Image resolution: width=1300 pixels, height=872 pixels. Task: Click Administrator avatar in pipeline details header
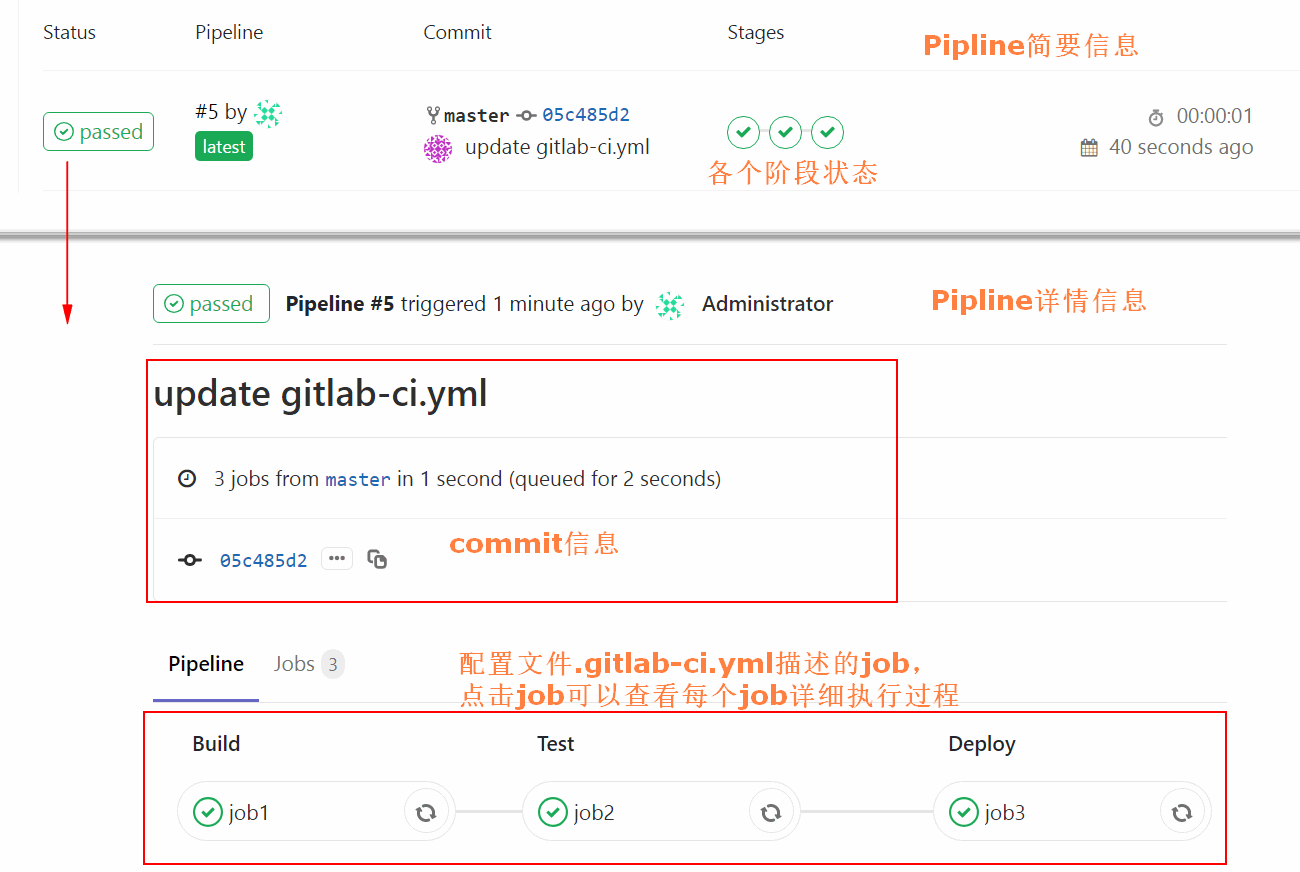pos(670,305)
